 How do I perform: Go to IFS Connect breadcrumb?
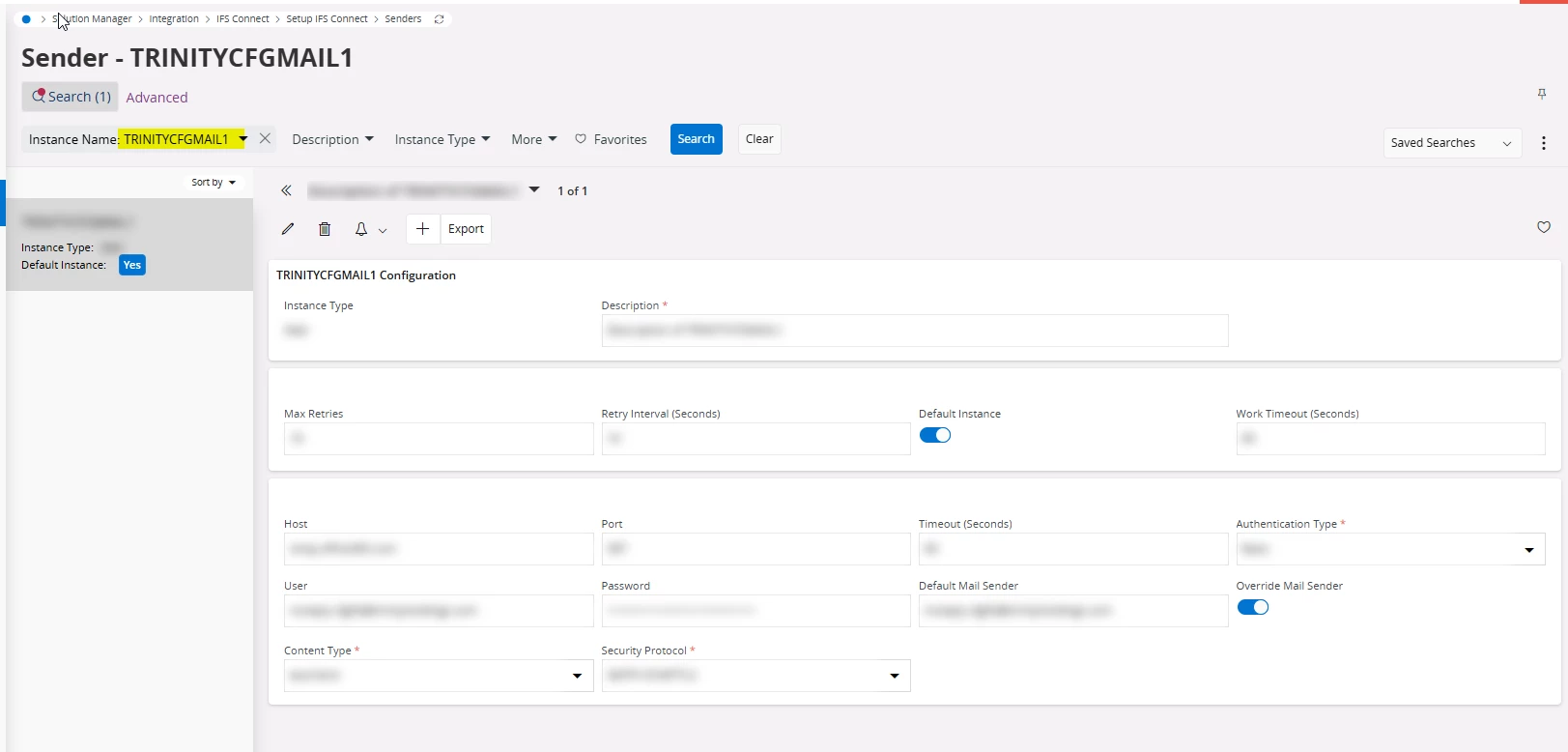pyautogui.click(x=242, y=19)
